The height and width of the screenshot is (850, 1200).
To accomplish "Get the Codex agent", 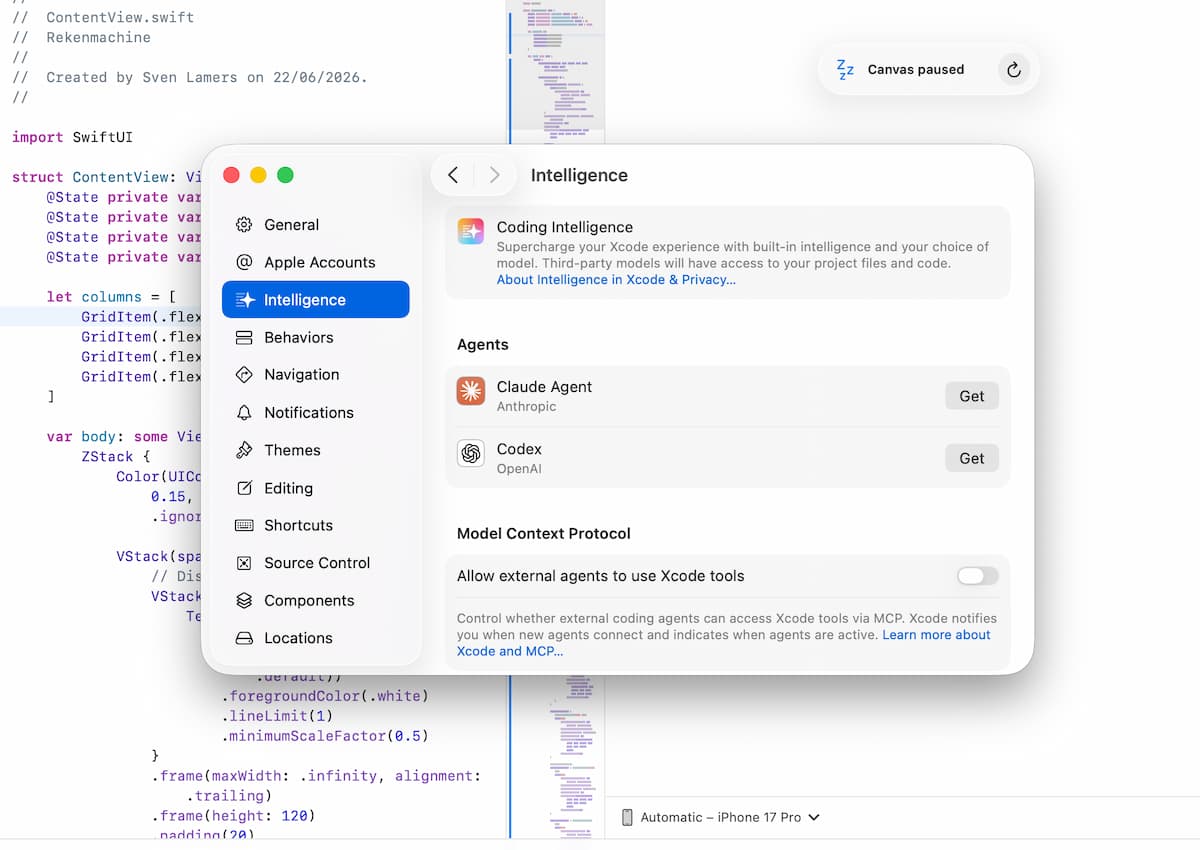I will pos(972,458).
